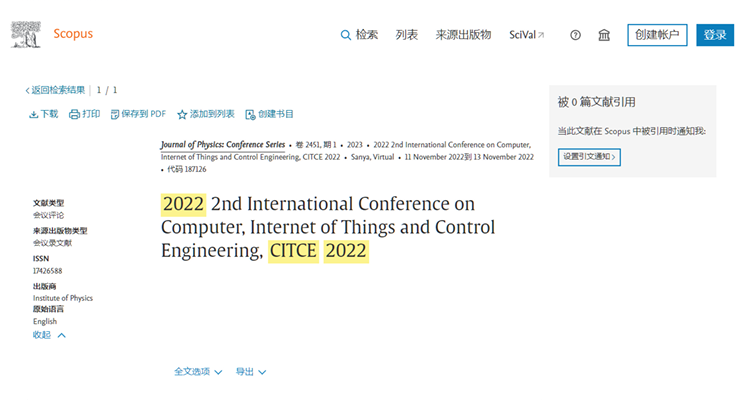Click the 下载 download icon
The width and height of the screenshot is (739, 400).
33,114
